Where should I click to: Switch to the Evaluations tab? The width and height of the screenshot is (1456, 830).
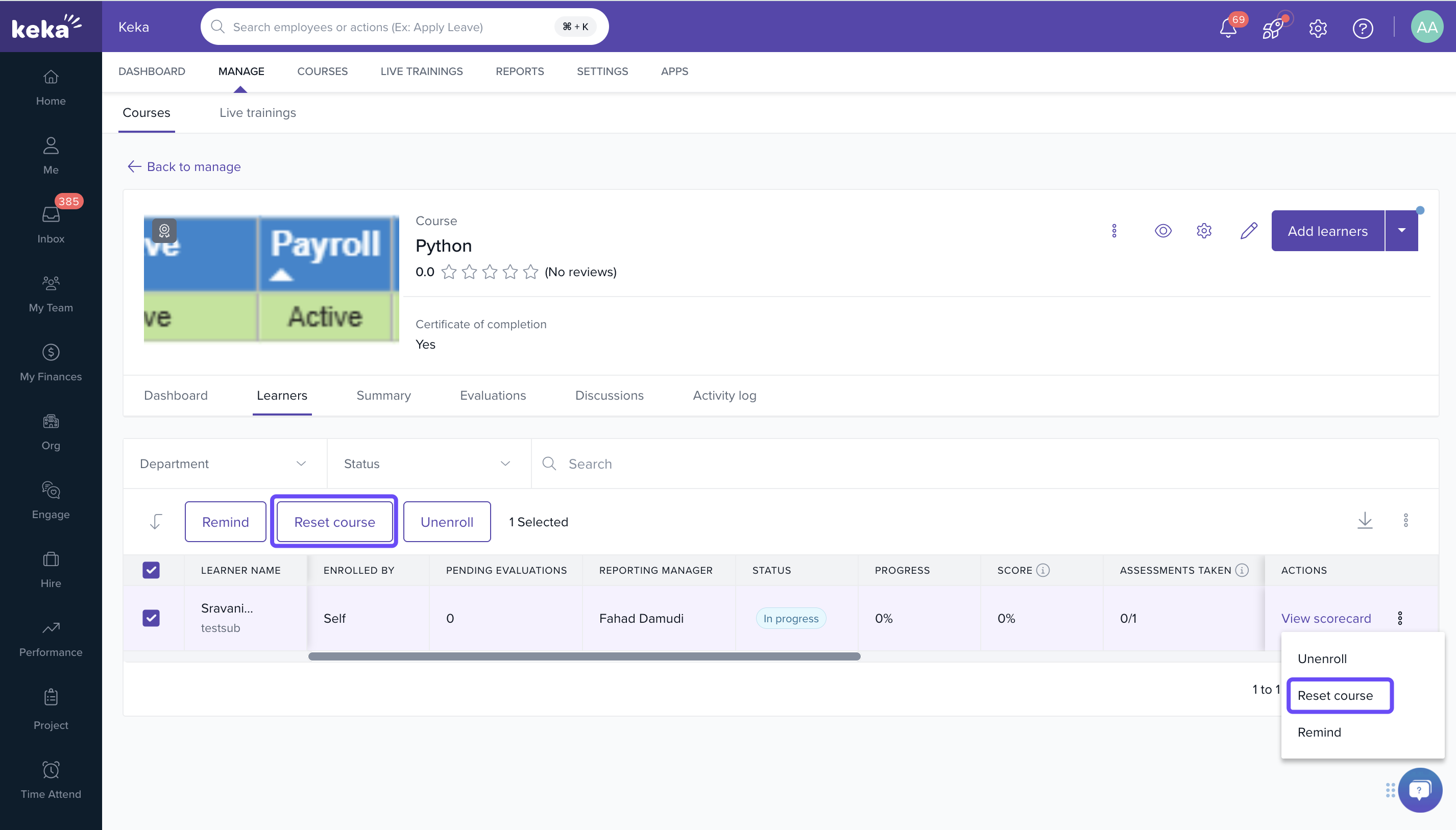493,395
